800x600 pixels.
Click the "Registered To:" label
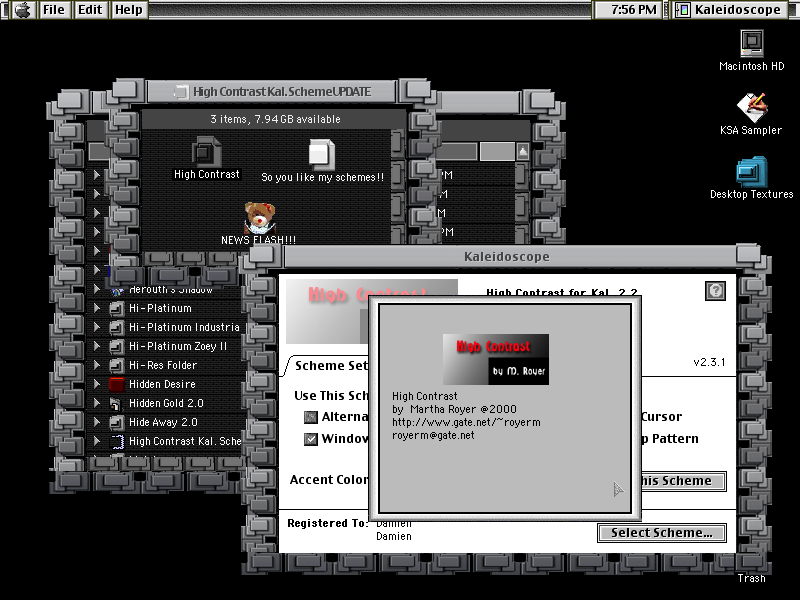(x=328, y=523)
